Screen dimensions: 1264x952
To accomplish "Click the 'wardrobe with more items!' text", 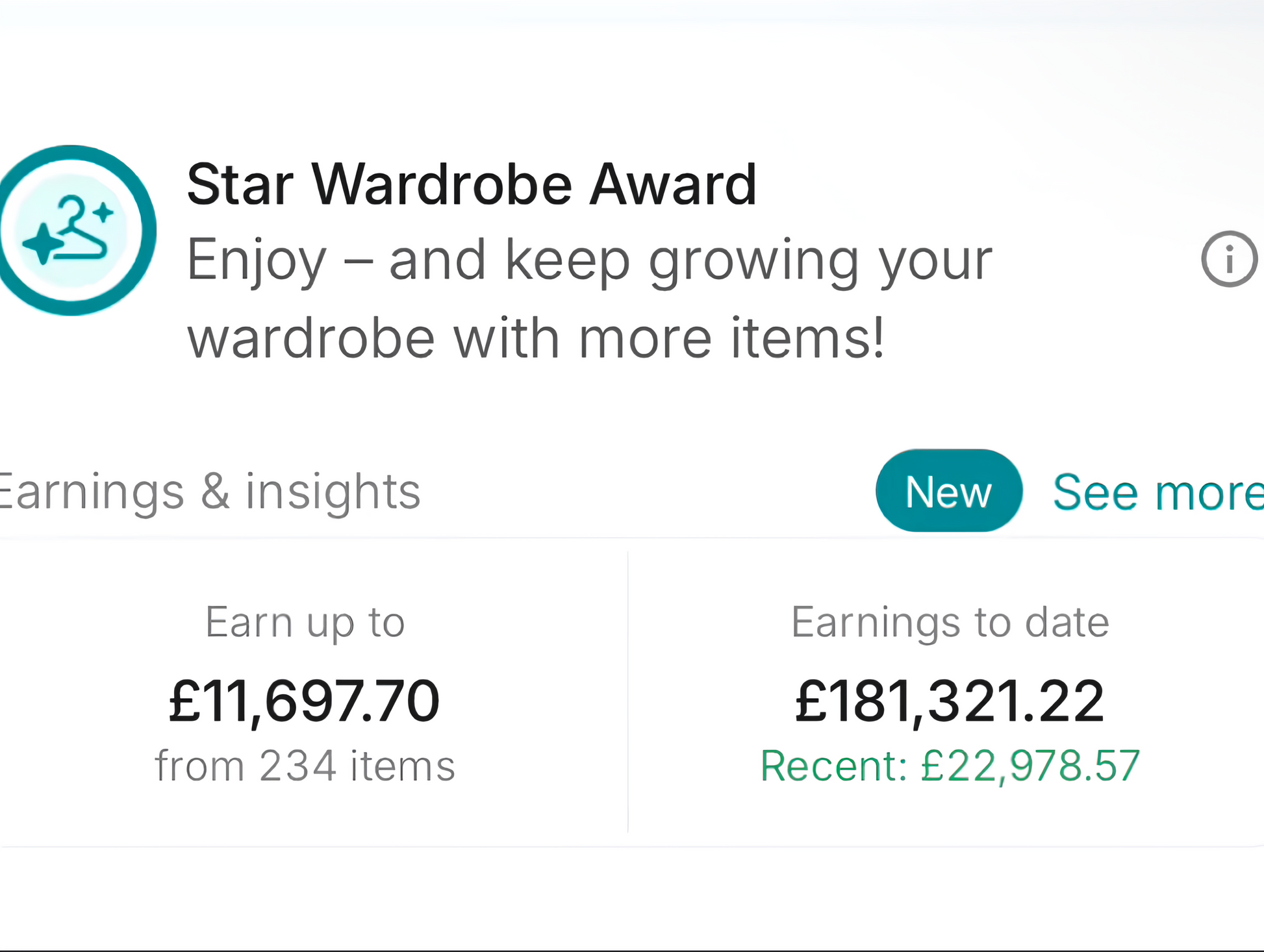I will click(x=536, y=338).
